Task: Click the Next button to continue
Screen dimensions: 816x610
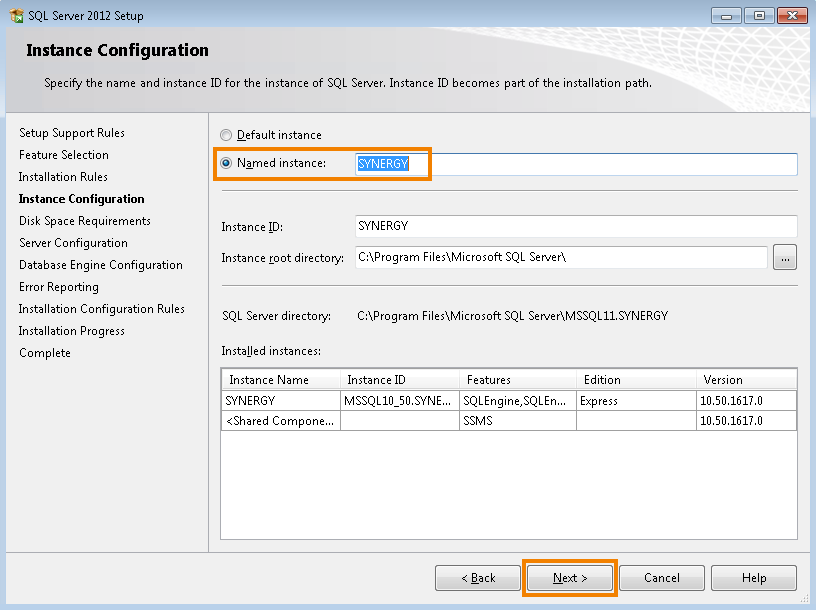Action: tap(569, 577)
